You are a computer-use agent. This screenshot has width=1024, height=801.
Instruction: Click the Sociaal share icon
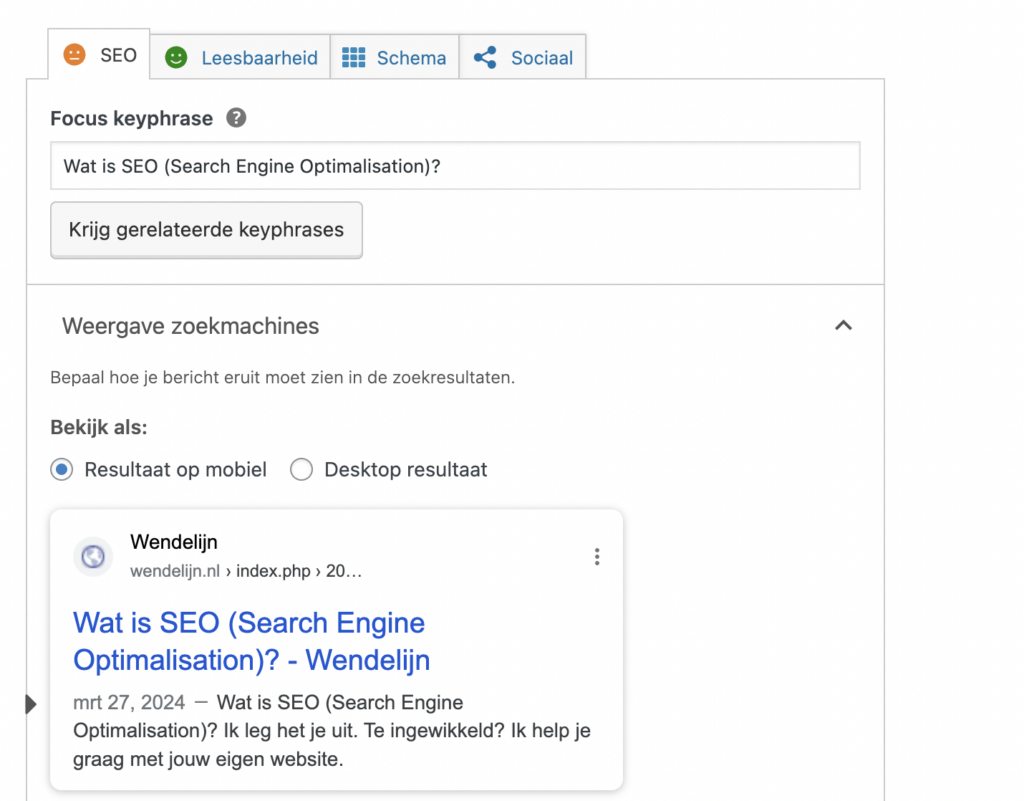click(485, 57)
